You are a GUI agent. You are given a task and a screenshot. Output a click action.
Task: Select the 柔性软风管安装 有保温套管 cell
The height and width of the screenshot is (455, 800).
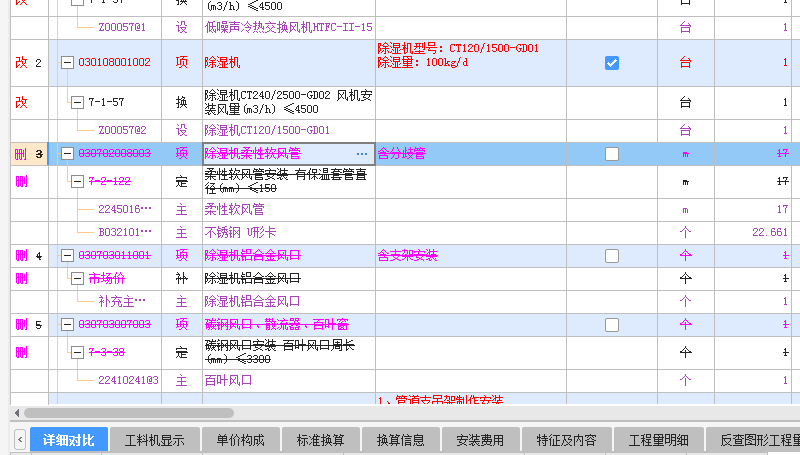tap(289, 182)
